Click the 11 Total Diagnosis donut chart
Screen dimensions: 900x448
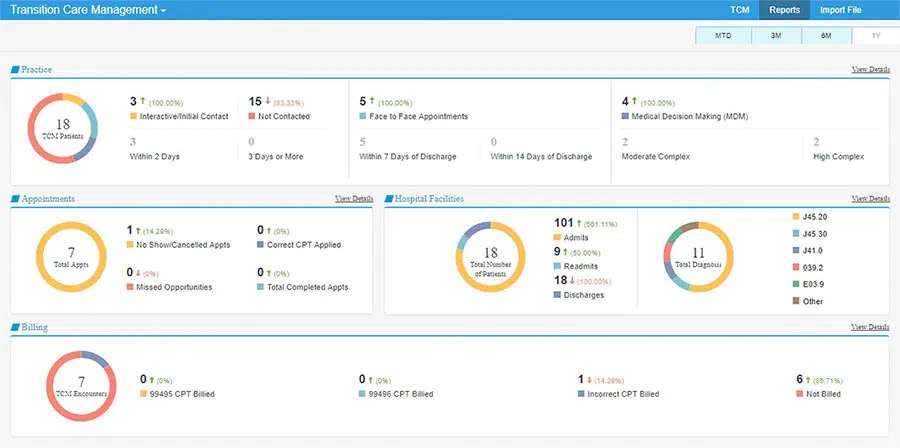[698, 257]
